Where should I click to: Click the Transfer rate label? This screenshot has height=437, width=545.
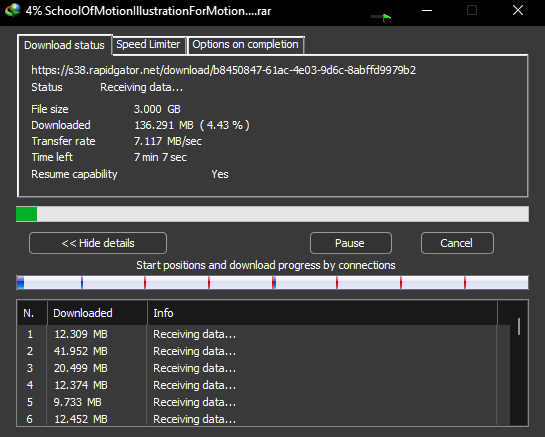pyautogui.click(x=63, y=141)
